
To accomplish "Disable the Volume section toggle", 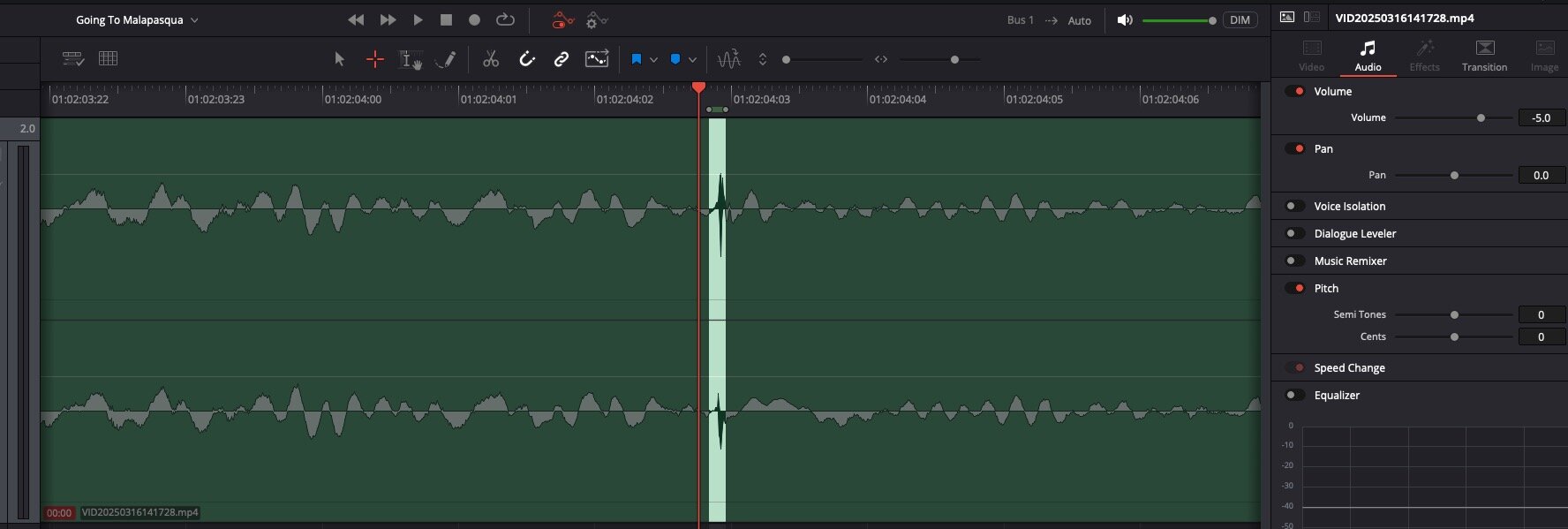I will pos(1295,91).
